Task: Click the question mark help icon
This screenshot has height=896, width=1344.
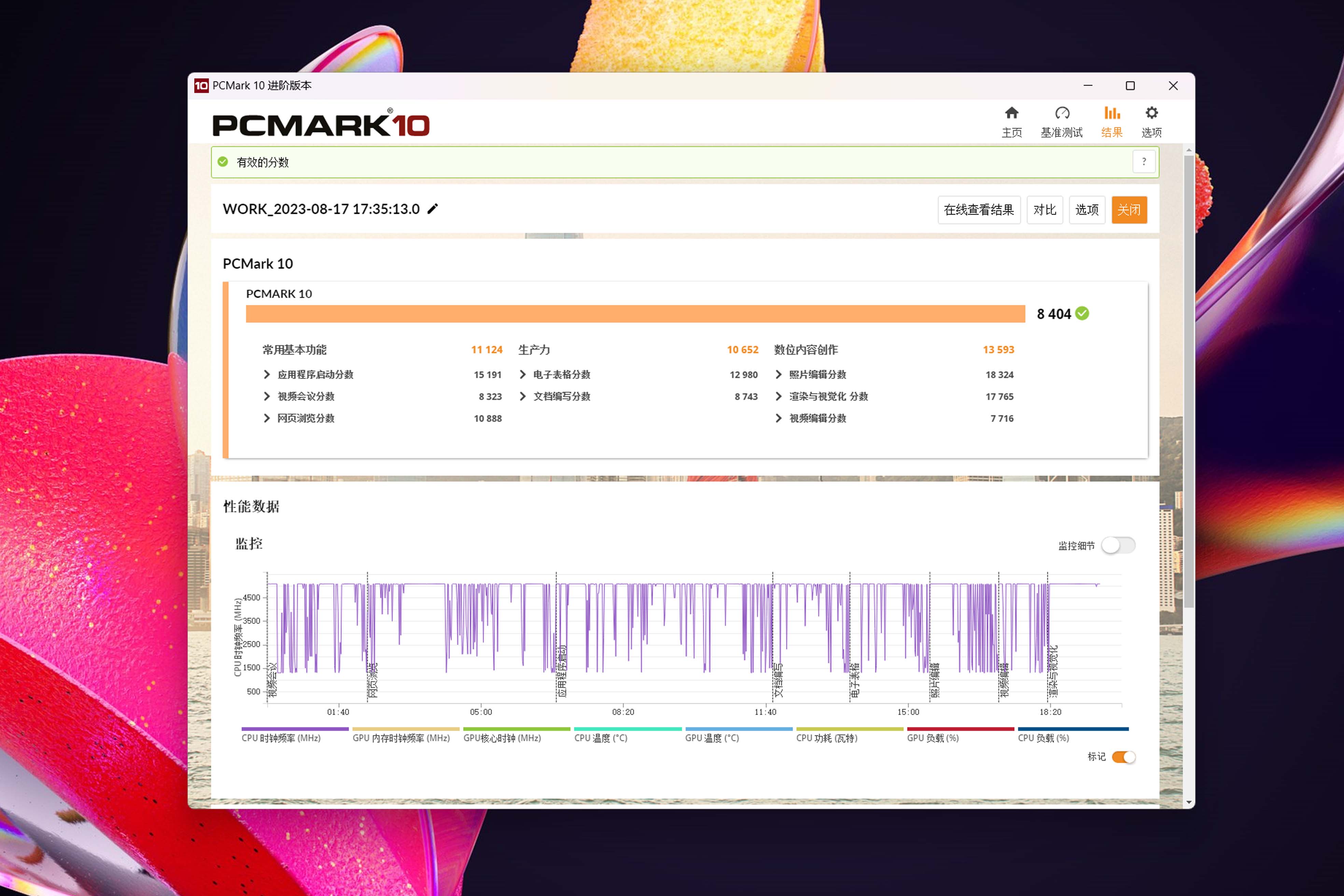Action: click(x=1144, y=162)
